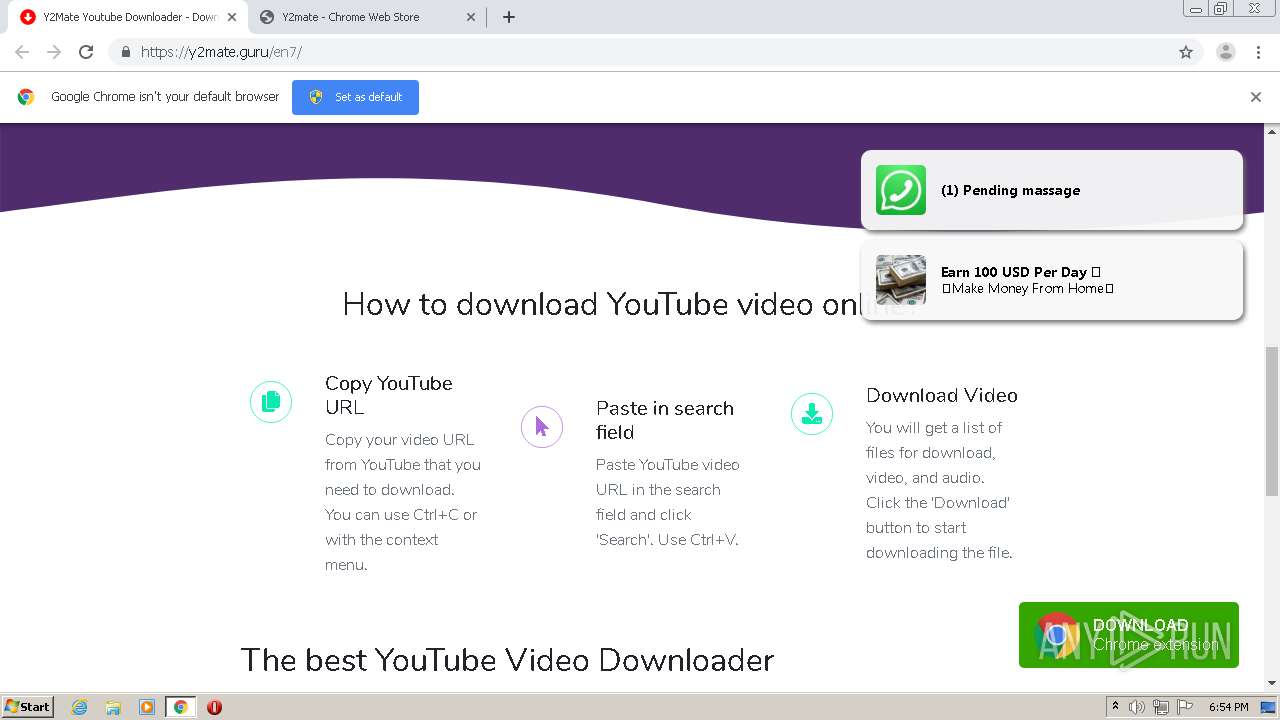Viewport: 1280px width, 720px height.
Task: Select the Chrome taskbar button
Action: pos(180,707)
